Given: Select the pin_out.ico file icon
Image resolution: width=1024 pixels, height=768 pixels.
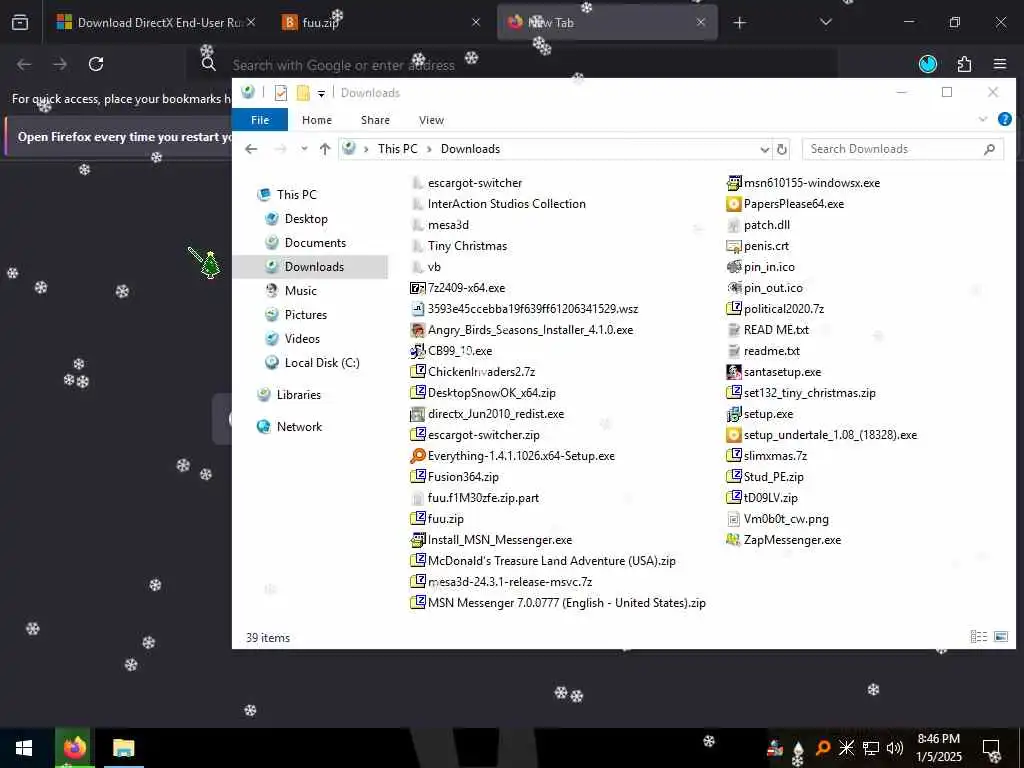Looking at the screenshot, I should pos(734,288).
